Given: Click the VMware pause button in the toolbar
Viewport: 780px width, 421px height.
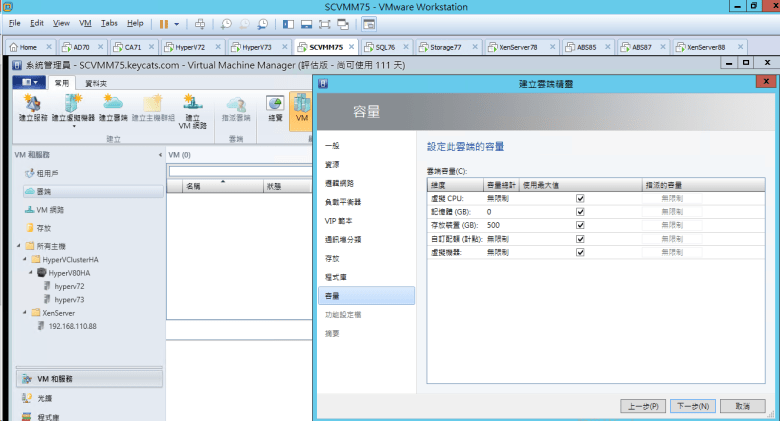Looking at the screenshot, I should [164, 22].
